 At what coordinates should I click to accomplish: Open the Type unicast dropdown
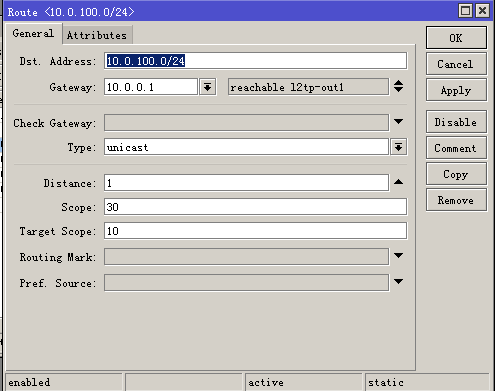pyautogui.click(x=398, y=147)
